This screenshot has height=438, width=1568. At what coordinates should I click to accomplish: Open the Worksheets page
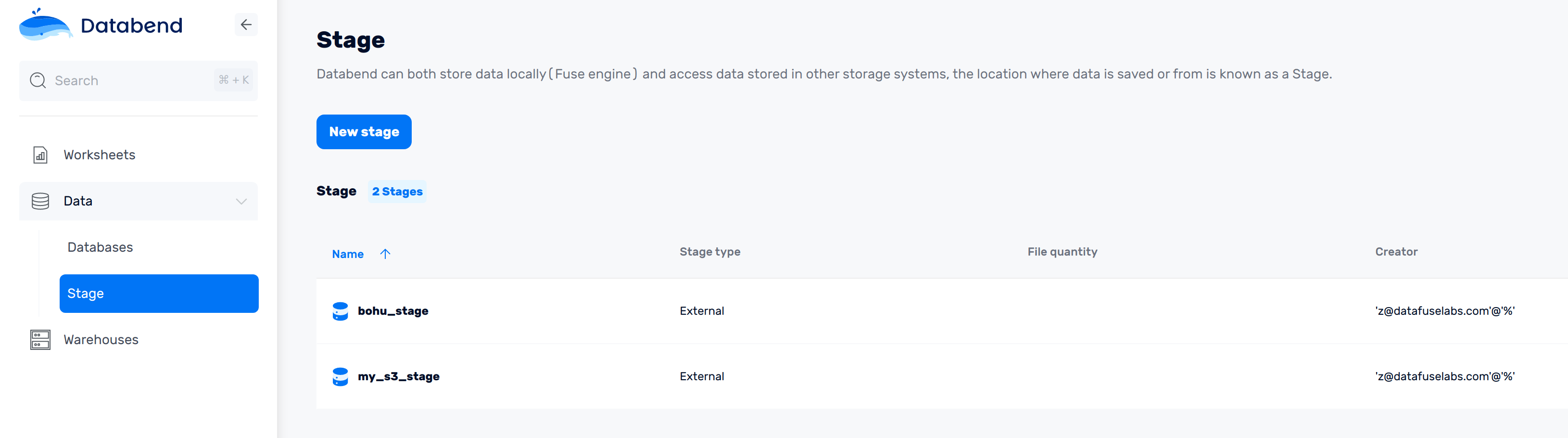tap(99, 155)
